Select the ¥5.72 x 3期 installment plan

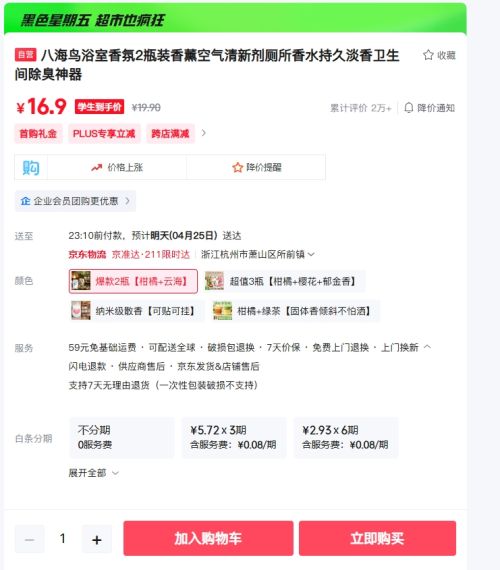(x=234, y=437)
